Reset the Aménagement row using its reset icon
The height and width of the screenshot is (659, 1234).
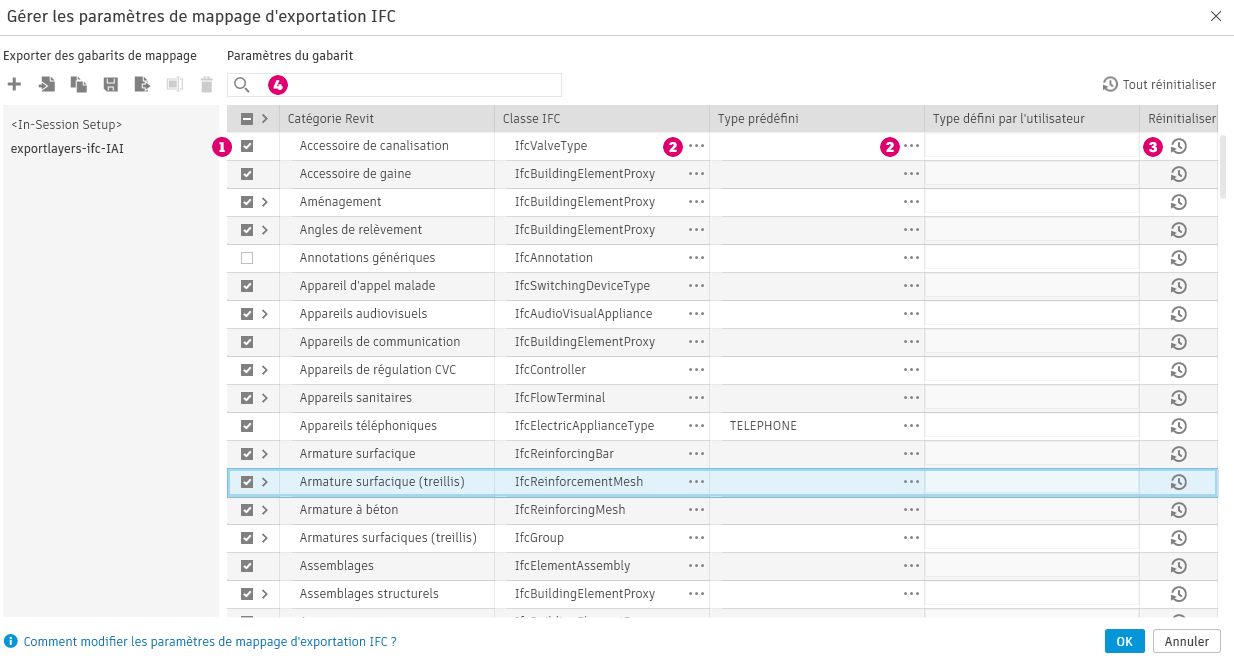(x=1179, y=202)
